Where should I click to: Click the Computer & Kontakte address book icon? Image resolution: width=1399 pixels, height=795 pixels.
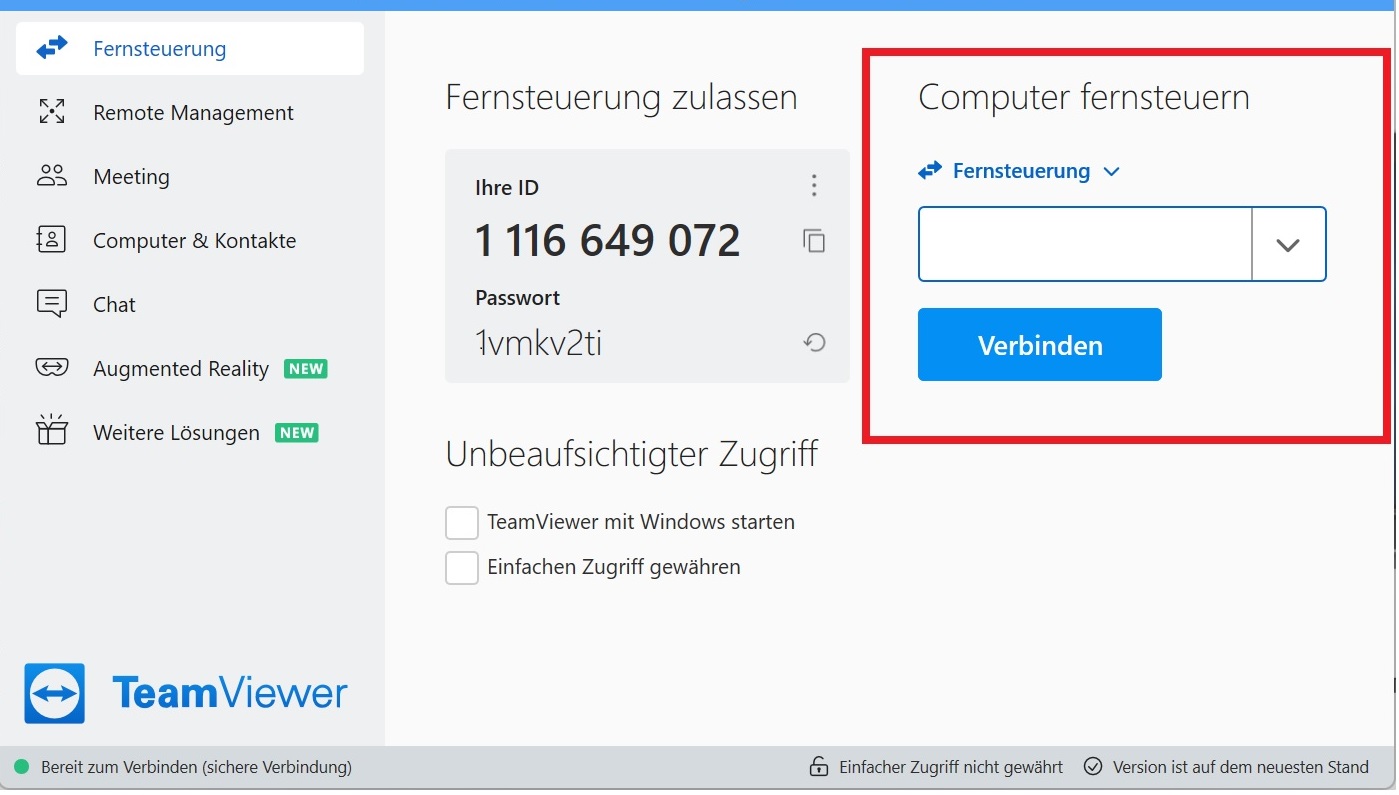[51, 240]
